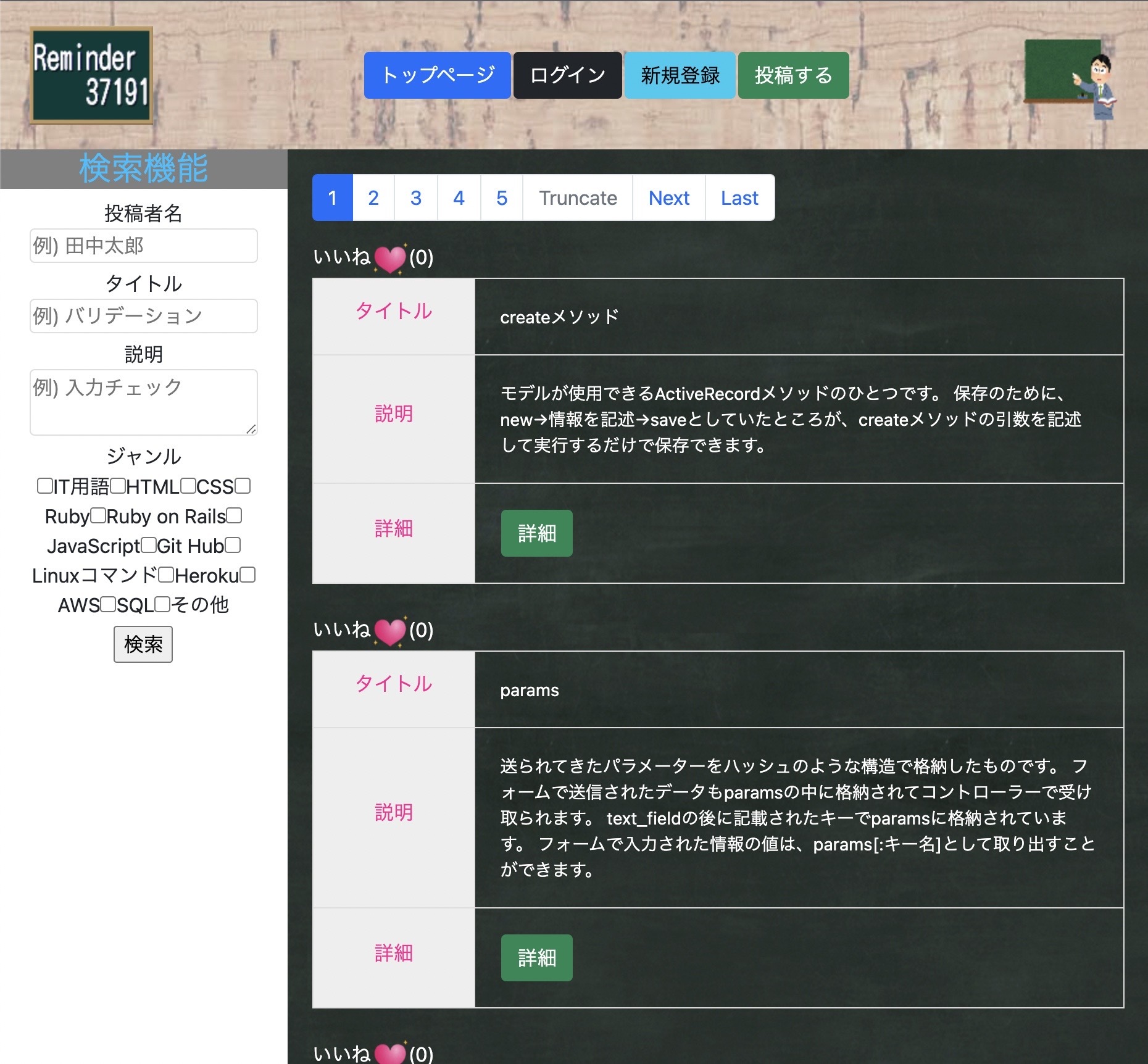Select current pagination page 1
This screenshot has height=1064, width=1148.
pyautogui.click(x=333, y=197)
